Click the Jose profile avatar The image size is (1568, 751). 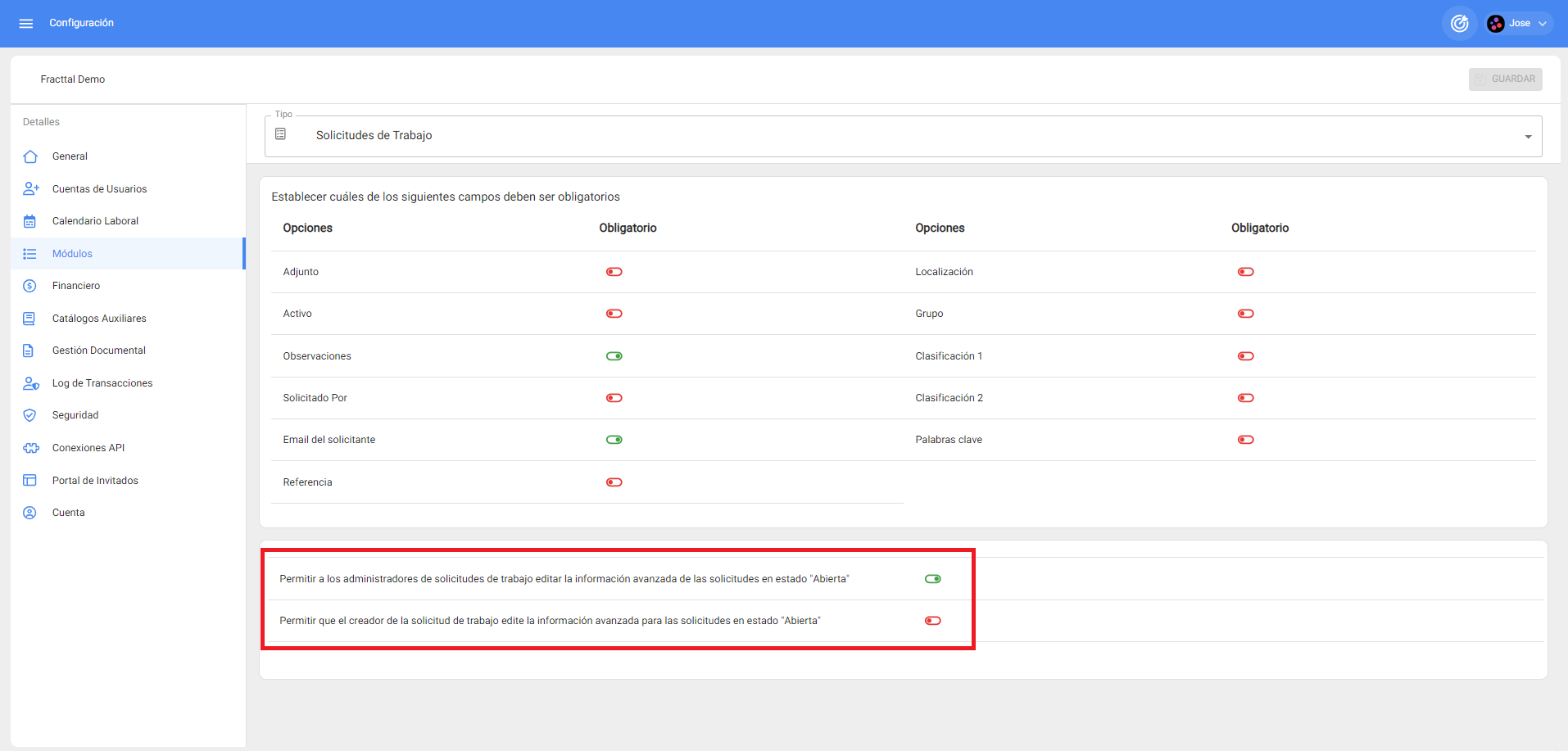pyautogui.click(x=1496, y=24)
